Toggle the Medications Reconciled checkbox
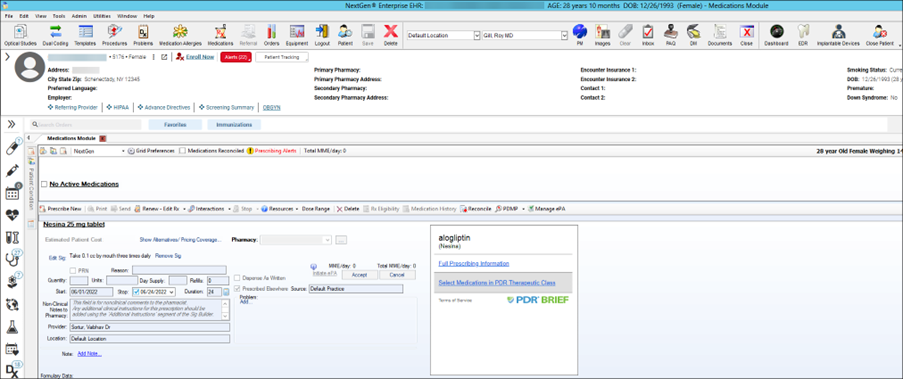Image resolution: width=903 pixels, height=379 pixels. click(183, 150)
